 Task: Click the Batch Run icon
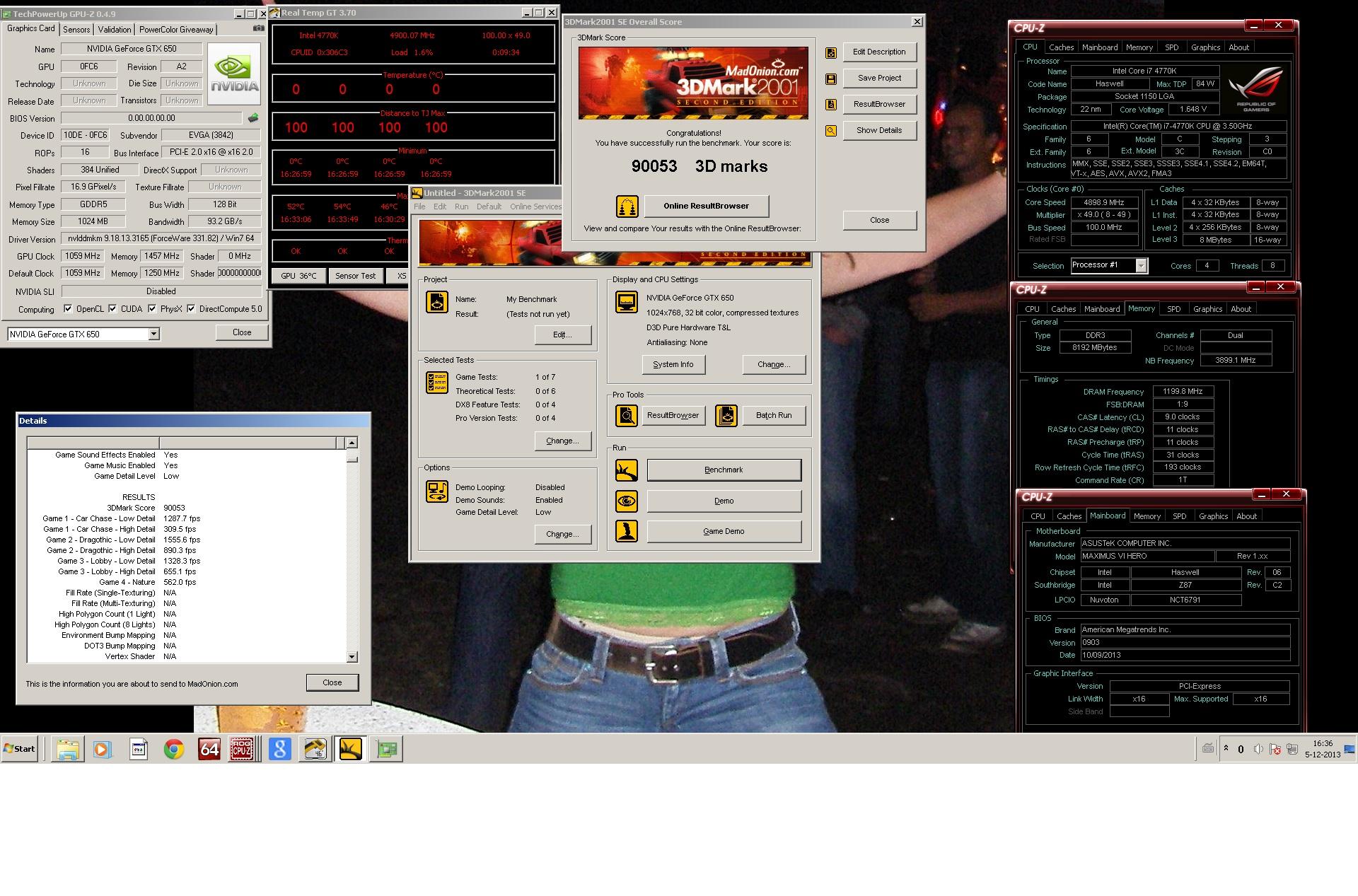click(x=726, y=416)
